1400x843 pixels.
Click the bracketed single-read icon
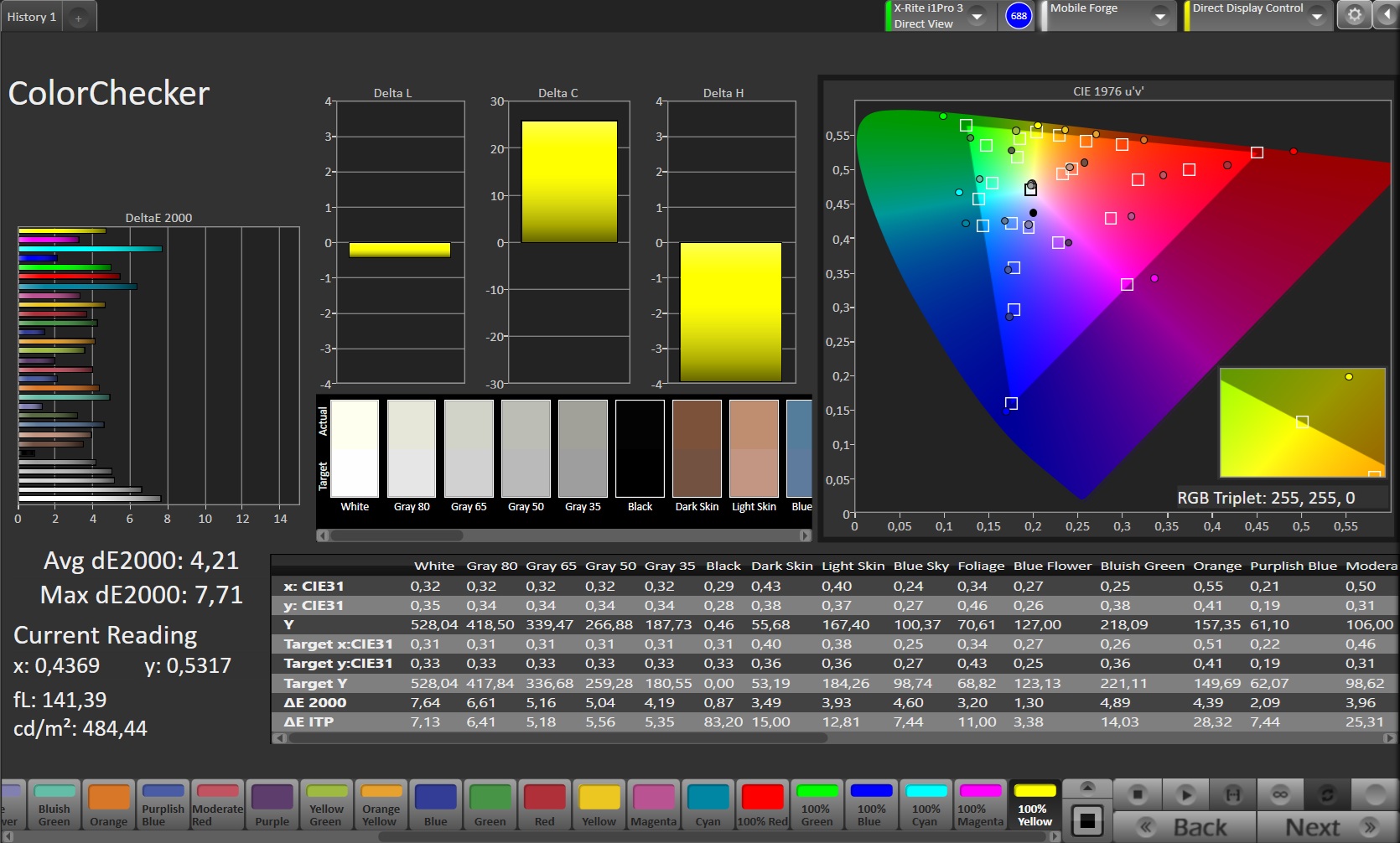coord(1232,794)
